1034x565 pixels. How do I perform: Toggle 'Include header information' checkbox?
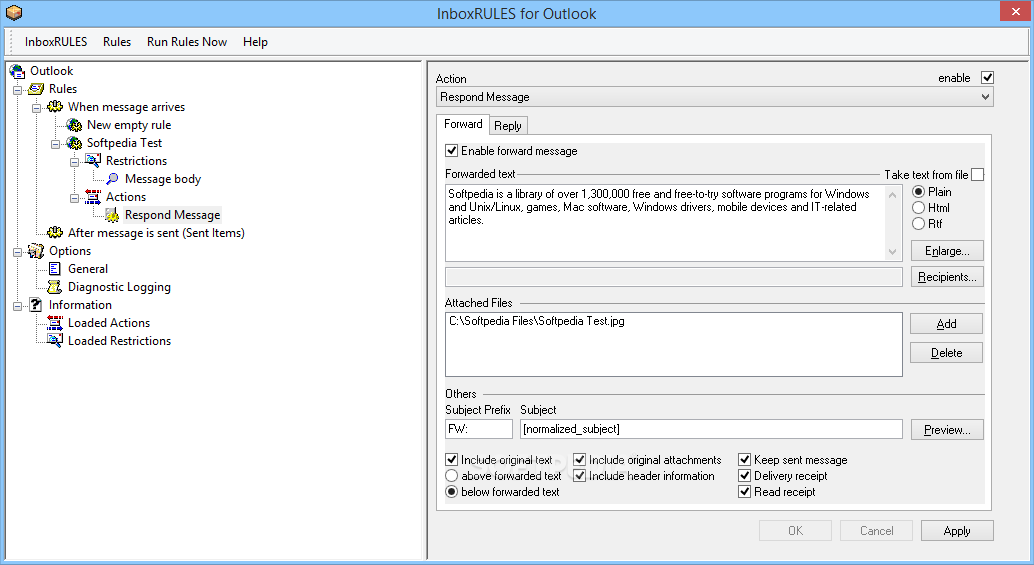click(x=580, y=475)
